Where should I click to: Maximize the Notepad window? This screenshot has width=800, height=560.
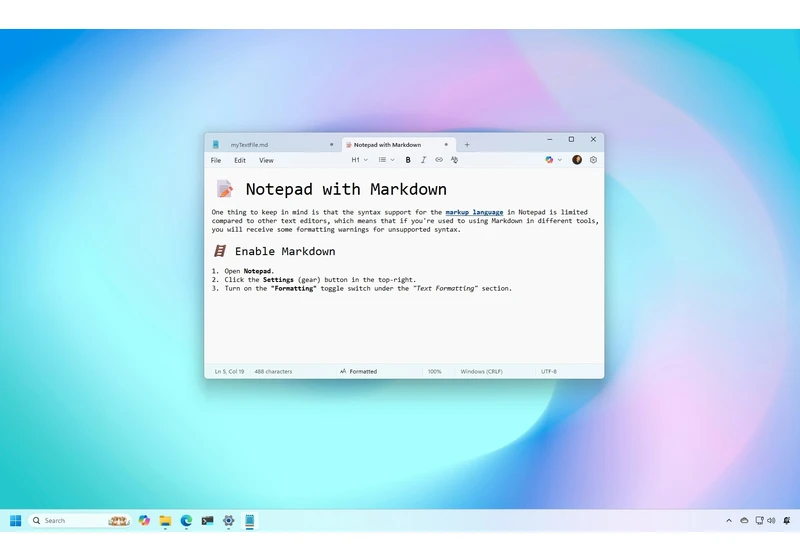pos(571,139)
